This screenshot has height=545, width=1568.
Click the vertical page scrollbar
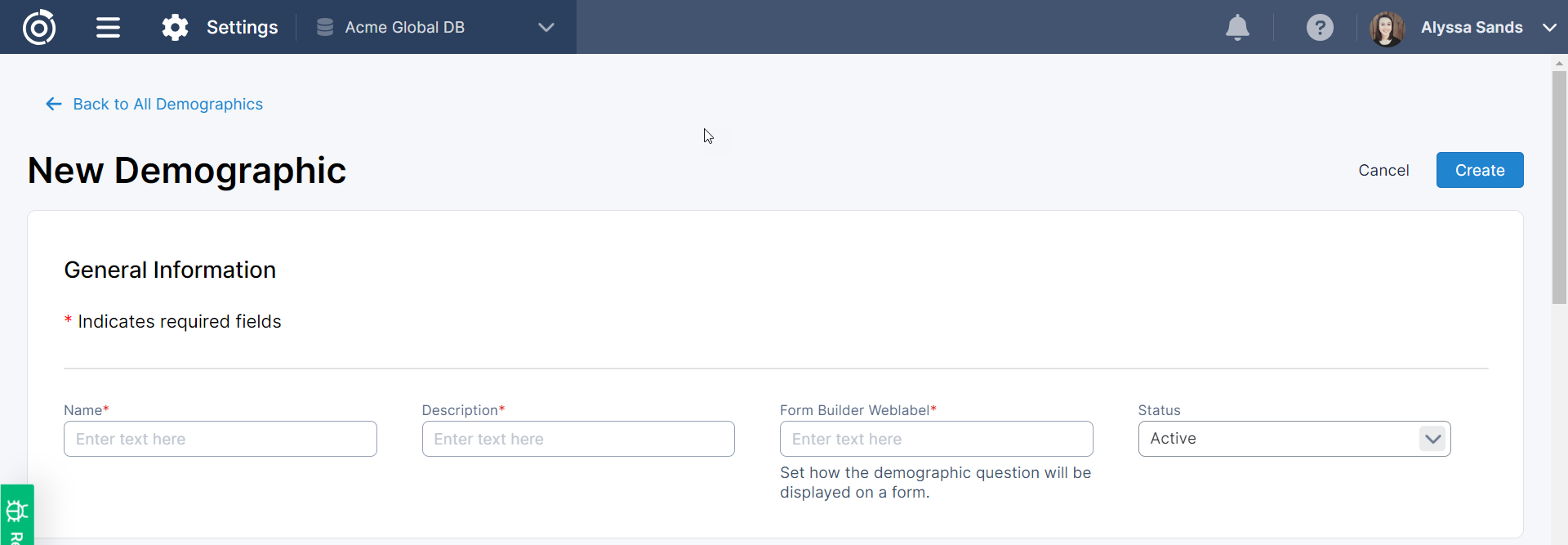pyautogui.click(x=1559, y=188)
